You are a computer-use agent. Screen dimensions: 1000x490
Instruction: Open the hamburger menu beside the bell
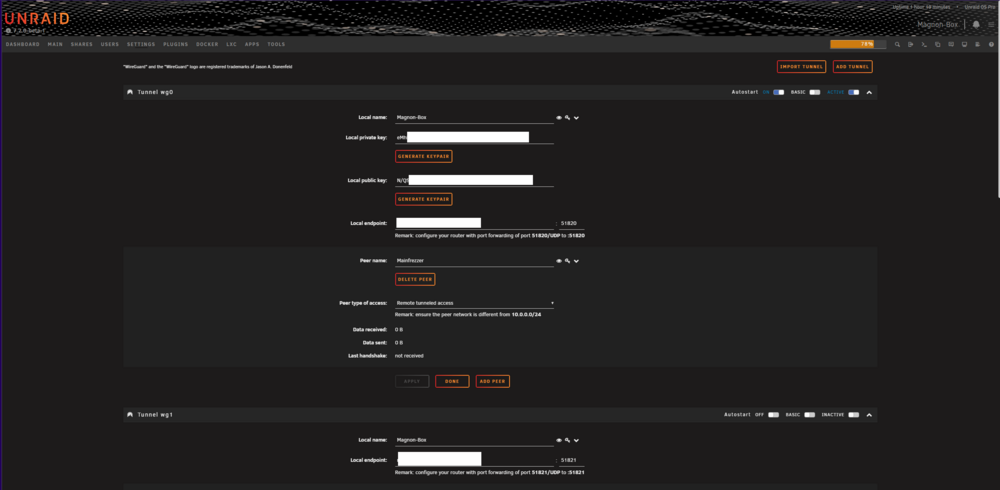[990, 24]
